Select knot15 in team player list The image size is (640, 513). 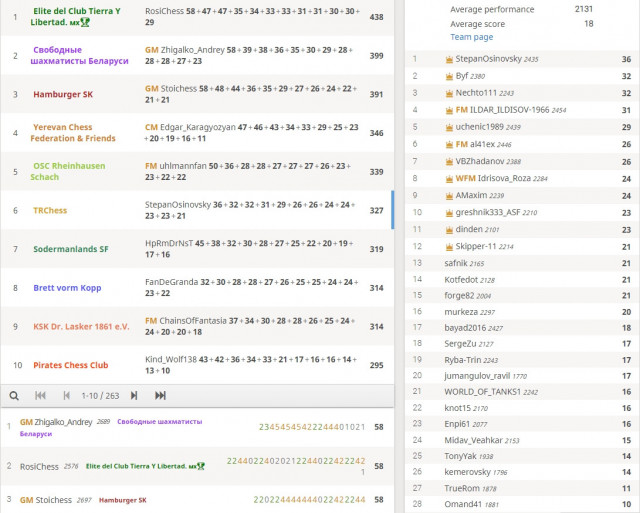(458, 408)
